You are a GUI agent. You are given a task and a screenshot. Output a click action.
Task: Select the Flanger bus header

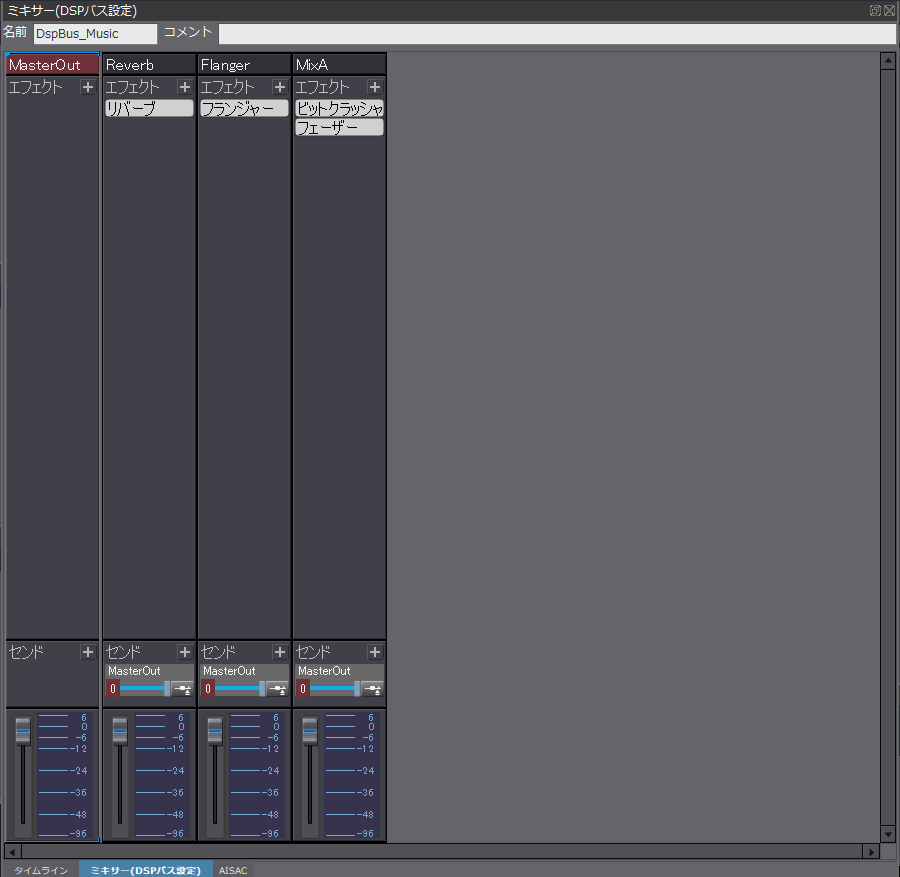[x=244, y=65]
